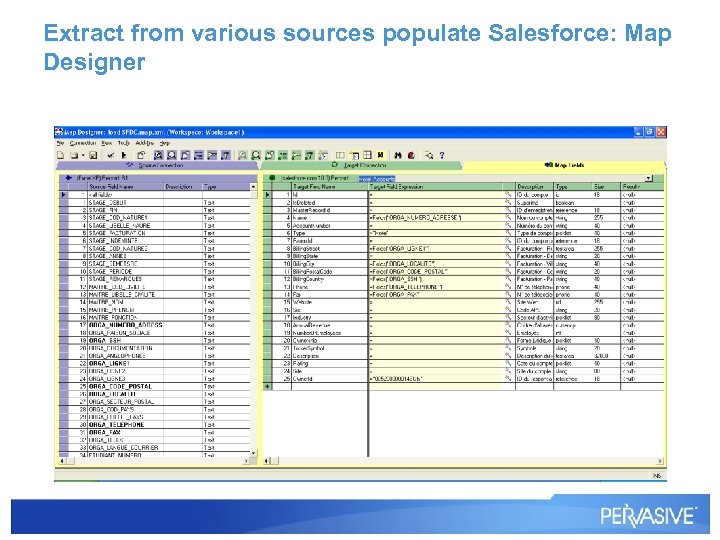Open the Help menu
720x540 pixels.
tap(164, 143)
